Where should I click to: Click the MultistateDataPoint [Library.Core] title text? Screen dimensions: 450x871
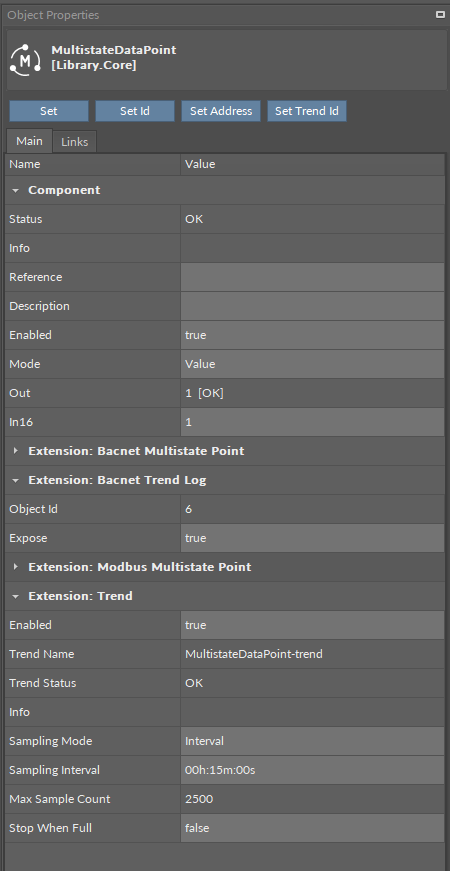click(114, 58)
